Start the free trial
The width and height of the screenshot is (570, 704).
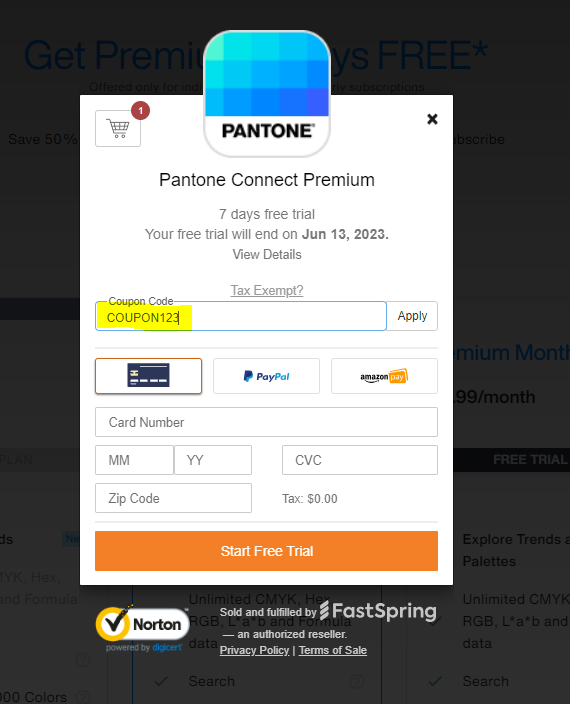(x=267, y=551)
